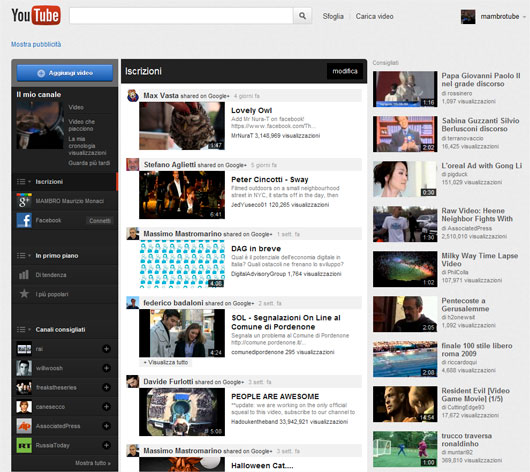
Task: Click the star icon for I più popolari
Action: click(x=24, y=294)
